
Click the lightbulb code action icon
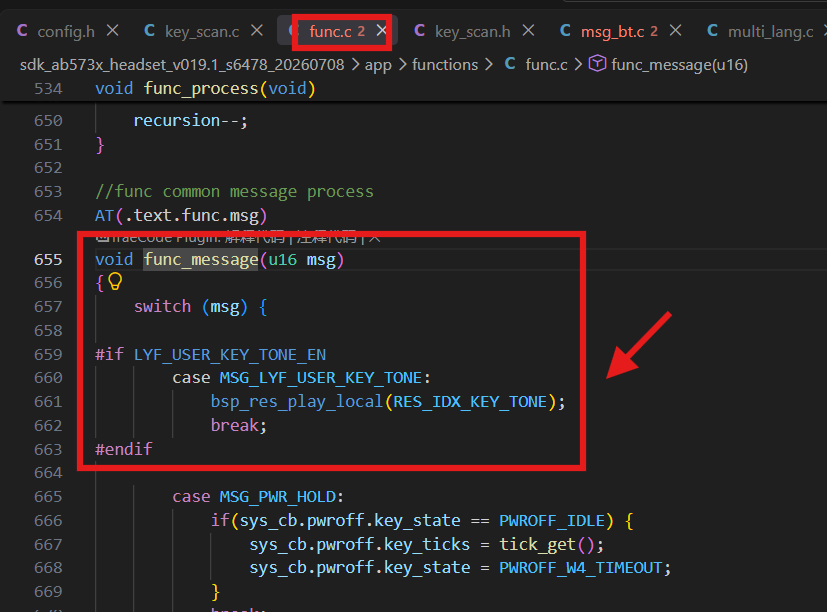point(115,281)
